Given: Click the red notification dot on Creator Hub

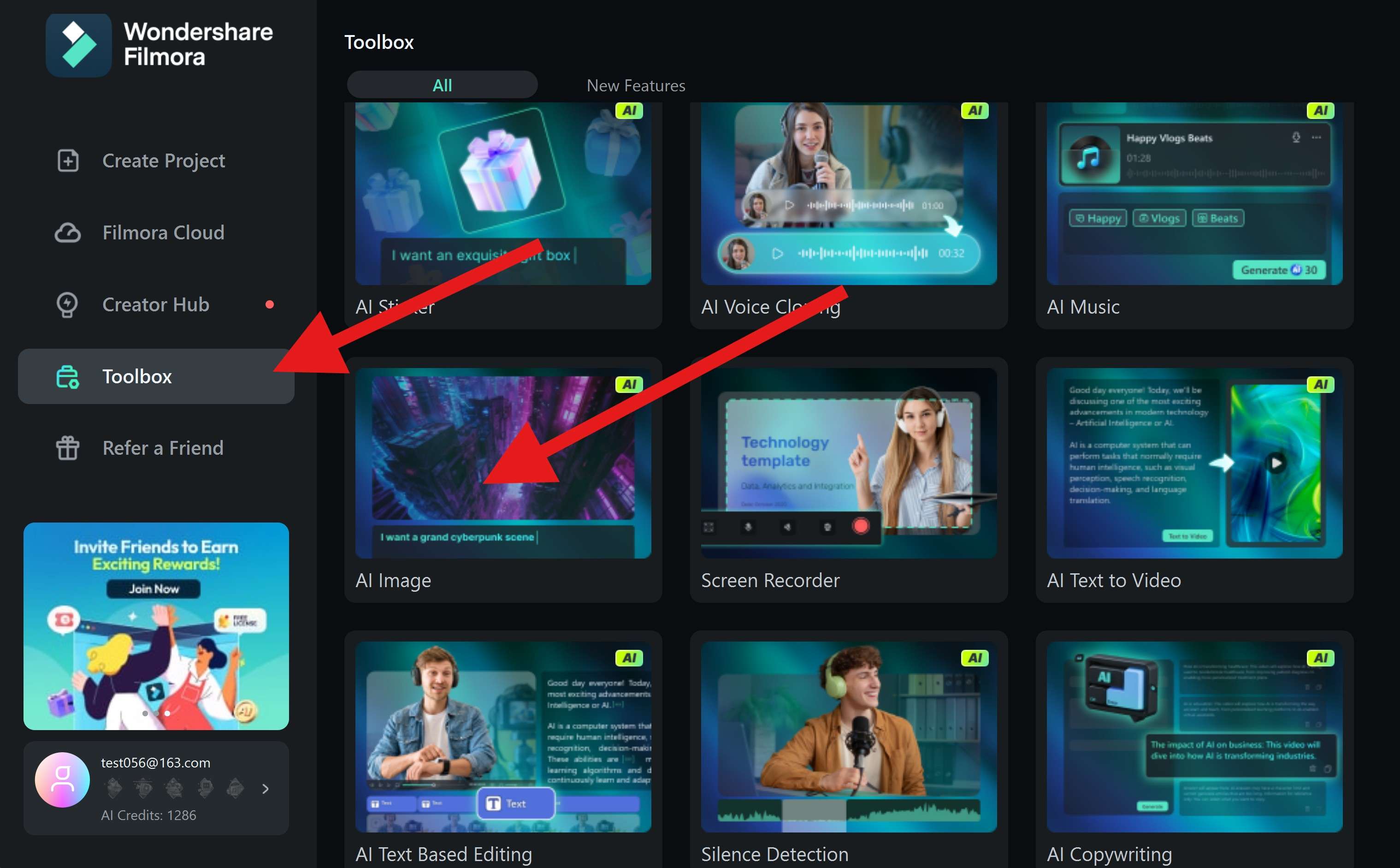Looking at the screenshot, I should [x=270, y=304].
